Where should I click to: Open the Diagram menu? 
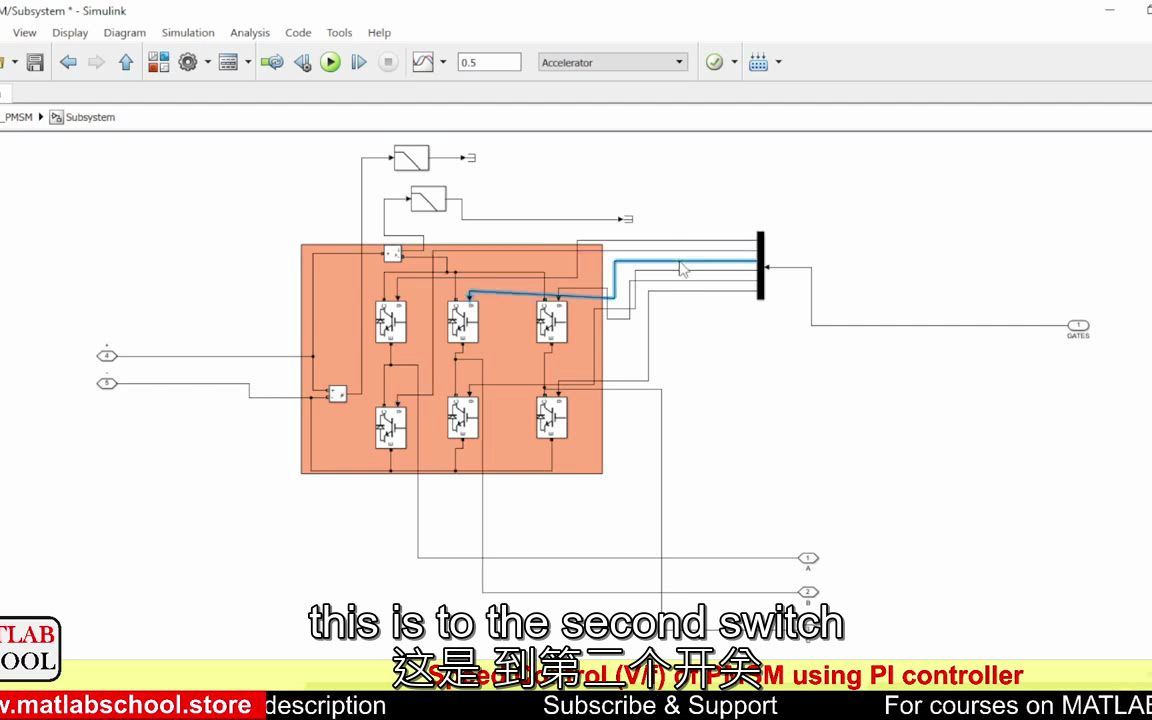coord(124,32)
